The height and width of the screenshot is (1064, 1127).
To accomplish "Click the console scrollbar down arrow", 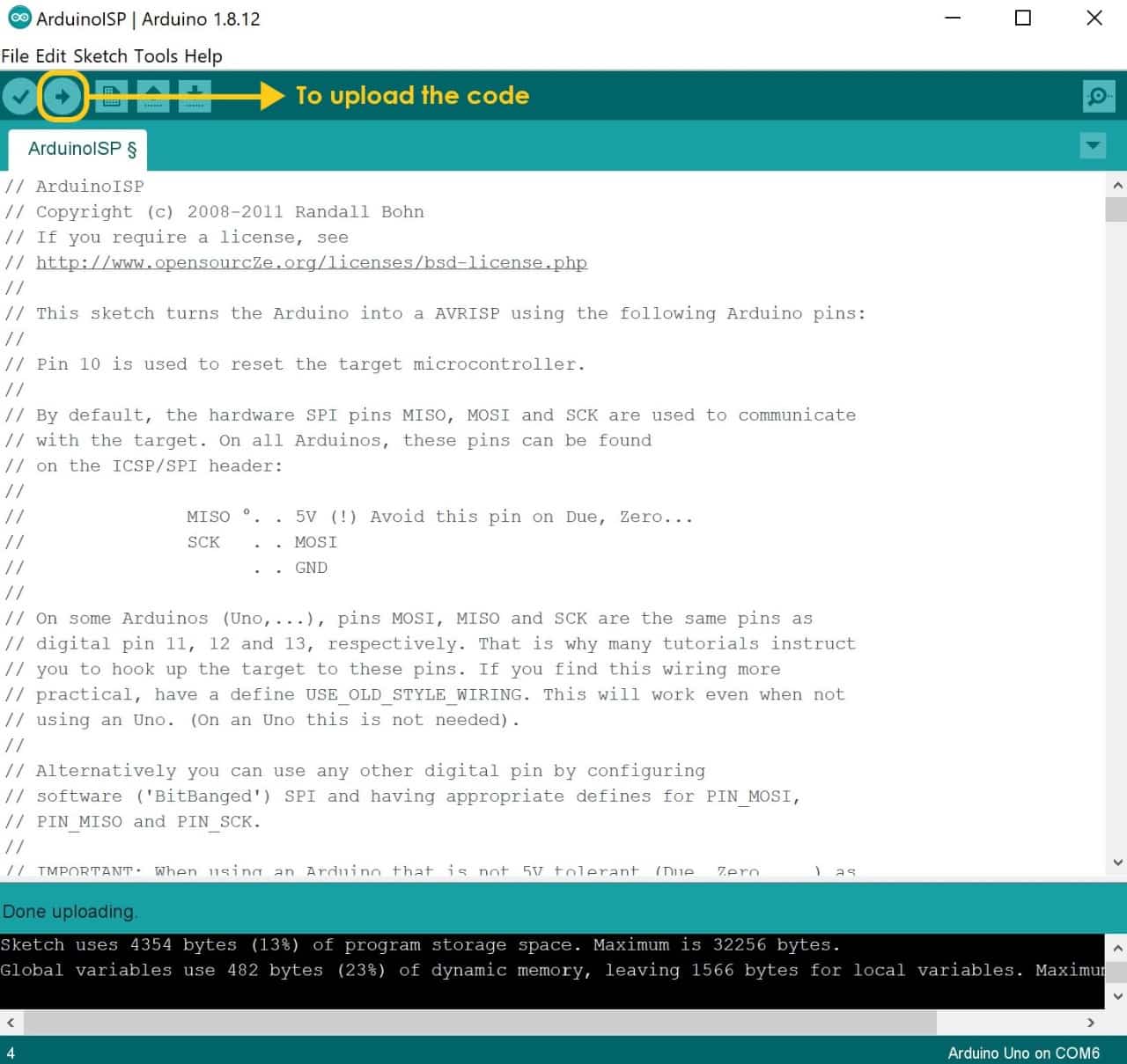I will point(1116,996).
